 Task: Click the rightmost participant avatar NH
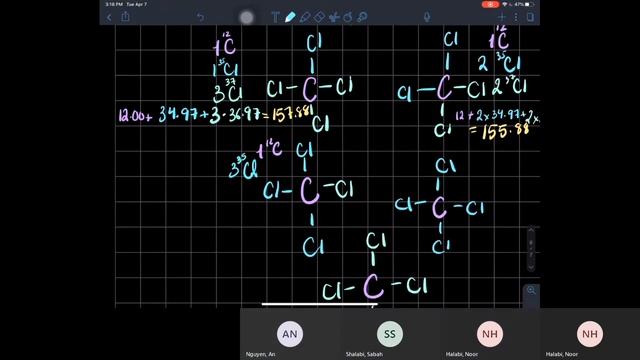tap(590, 334)
